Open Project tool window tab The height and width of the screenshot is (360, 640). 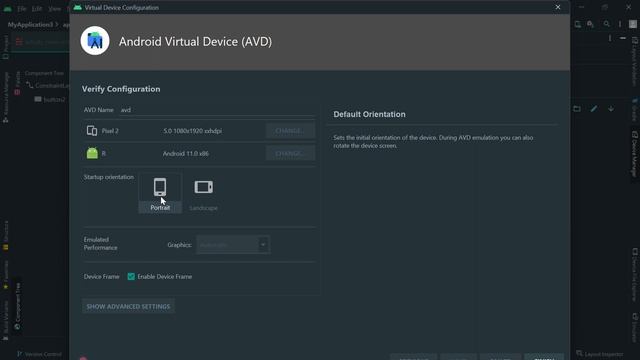pos(6,47)
